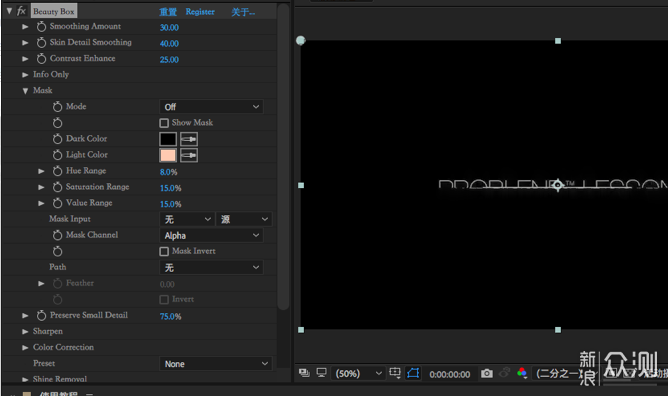Open the Mode dropdown set to Off
Viewport: 668px width, 396px height.
211,107
